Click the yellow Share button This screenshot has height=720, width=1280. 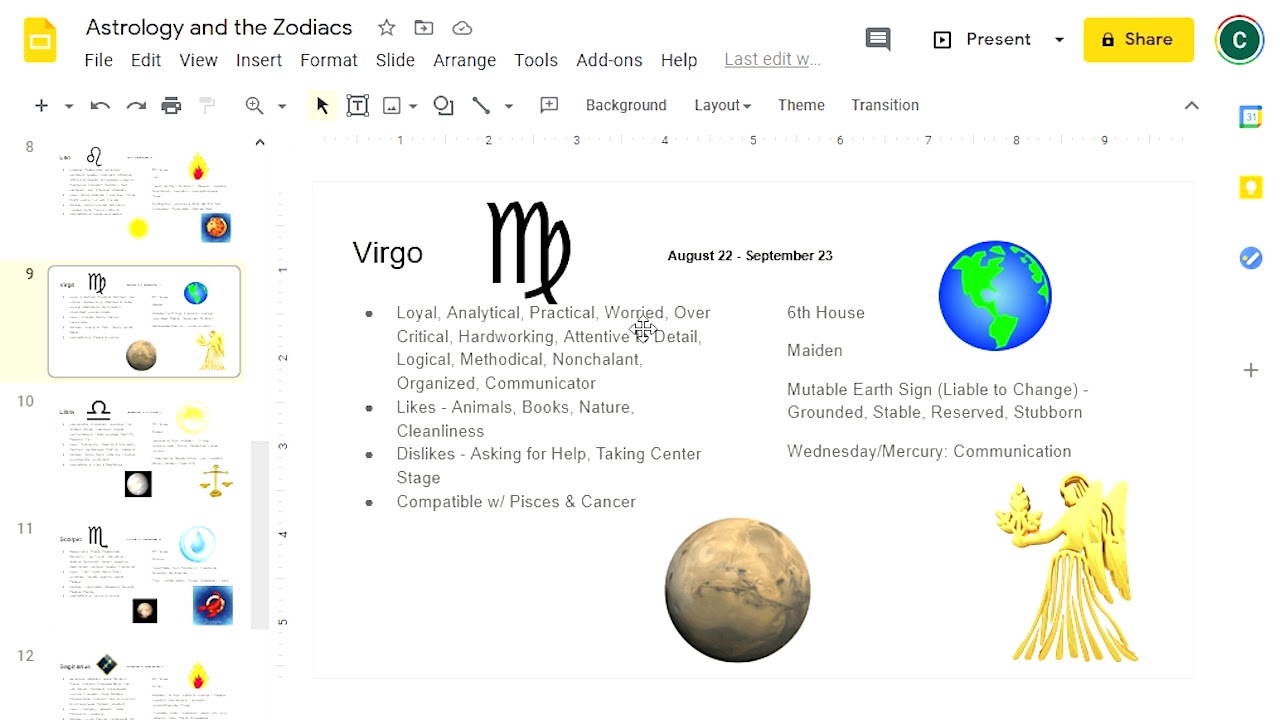(1138, 40)
